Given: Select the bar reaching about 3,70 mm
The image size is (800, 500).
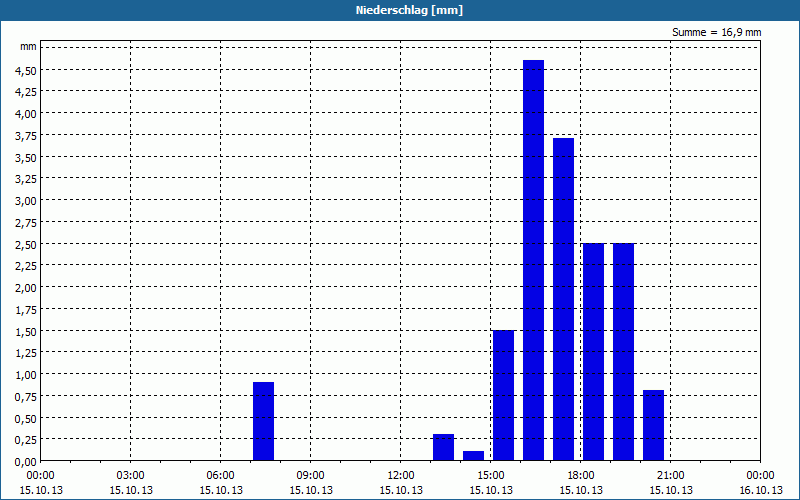Looking at the screenshot, I should click(x=563, y=299).
